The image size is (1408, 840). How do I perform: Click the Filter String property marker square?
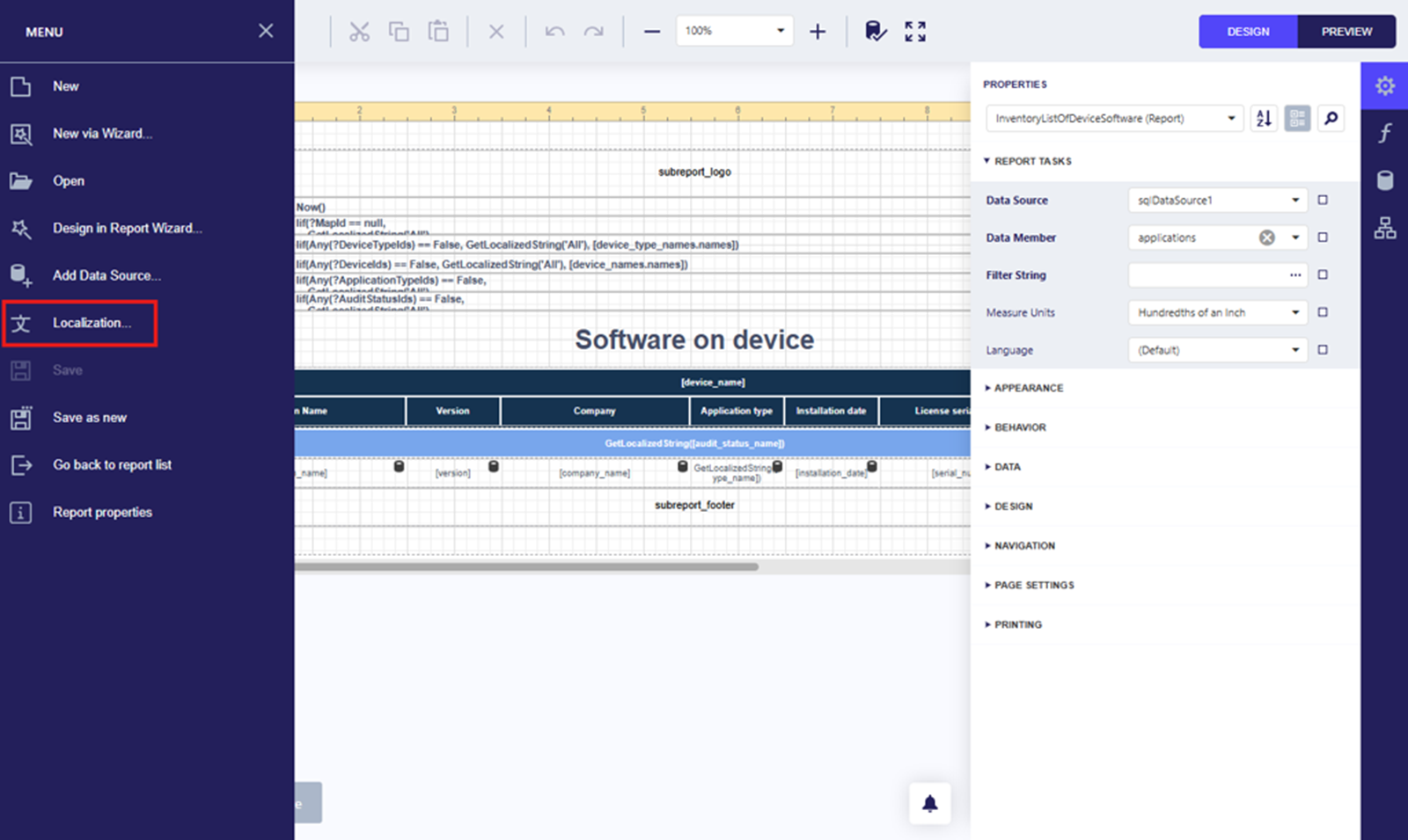click(x=1323, y=275)
